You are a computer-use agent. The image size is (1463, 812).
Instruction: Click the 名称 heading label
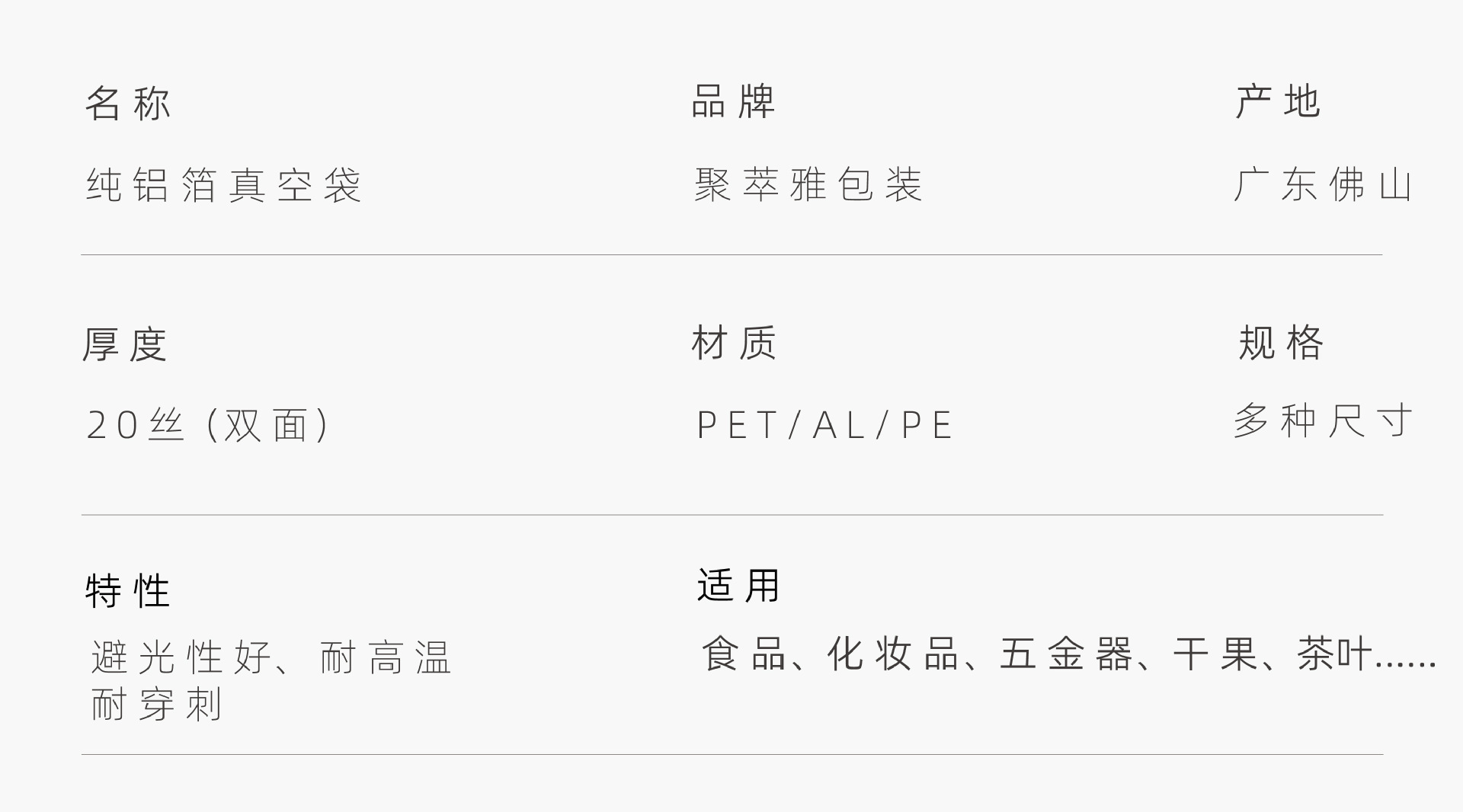(x=128, y=103)
